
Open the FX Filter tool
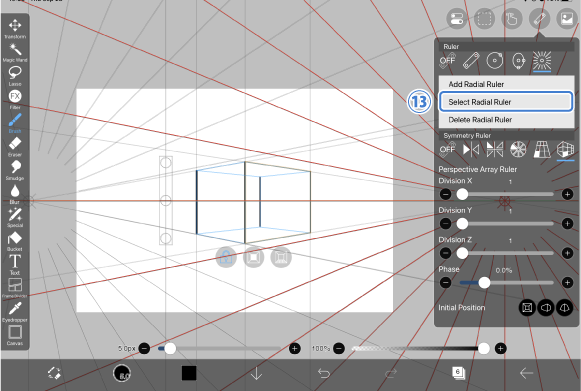point(15,99)
